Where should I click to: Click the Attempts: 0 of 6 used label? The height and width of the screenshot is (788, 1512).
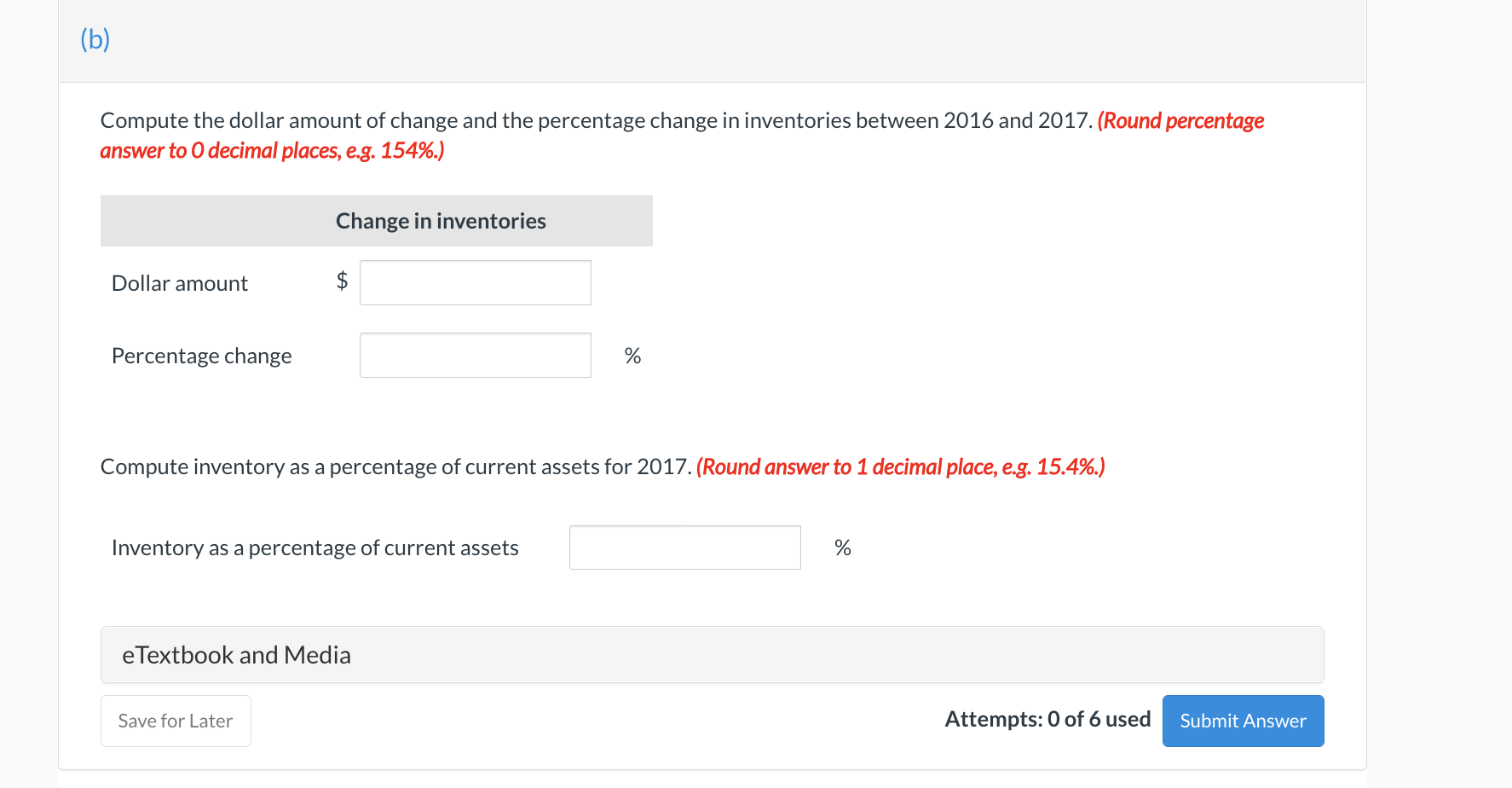coord(1047,719)
